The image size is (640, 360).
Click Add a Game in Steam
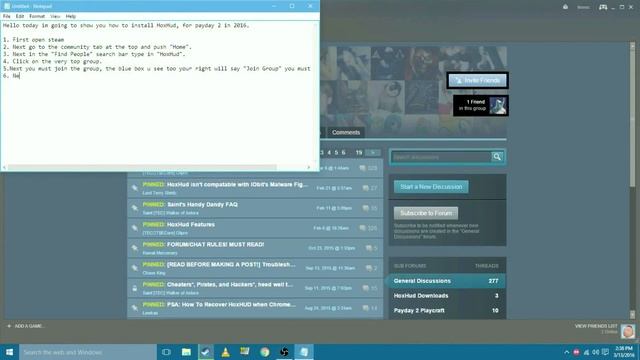click(x=26, y=326)
